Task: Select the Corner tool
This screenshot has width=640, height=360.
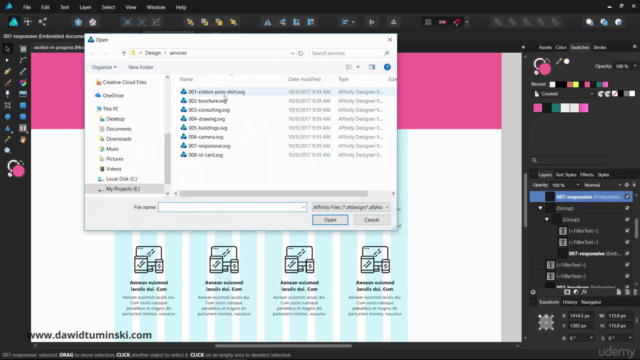Action: click(23, 60)
